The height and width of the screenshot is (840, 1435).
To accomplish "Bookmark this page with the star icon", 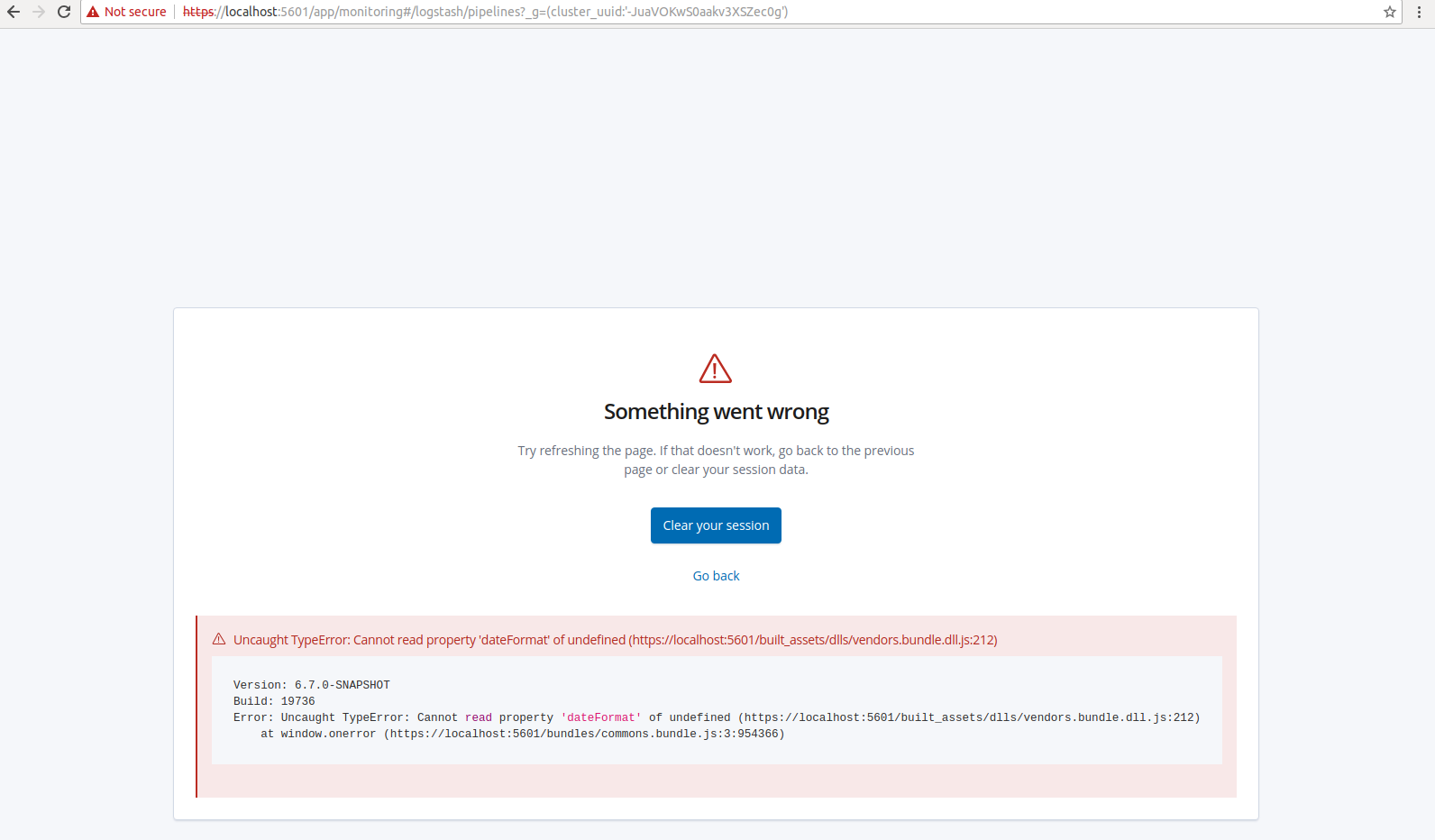I will (1390, 12).
